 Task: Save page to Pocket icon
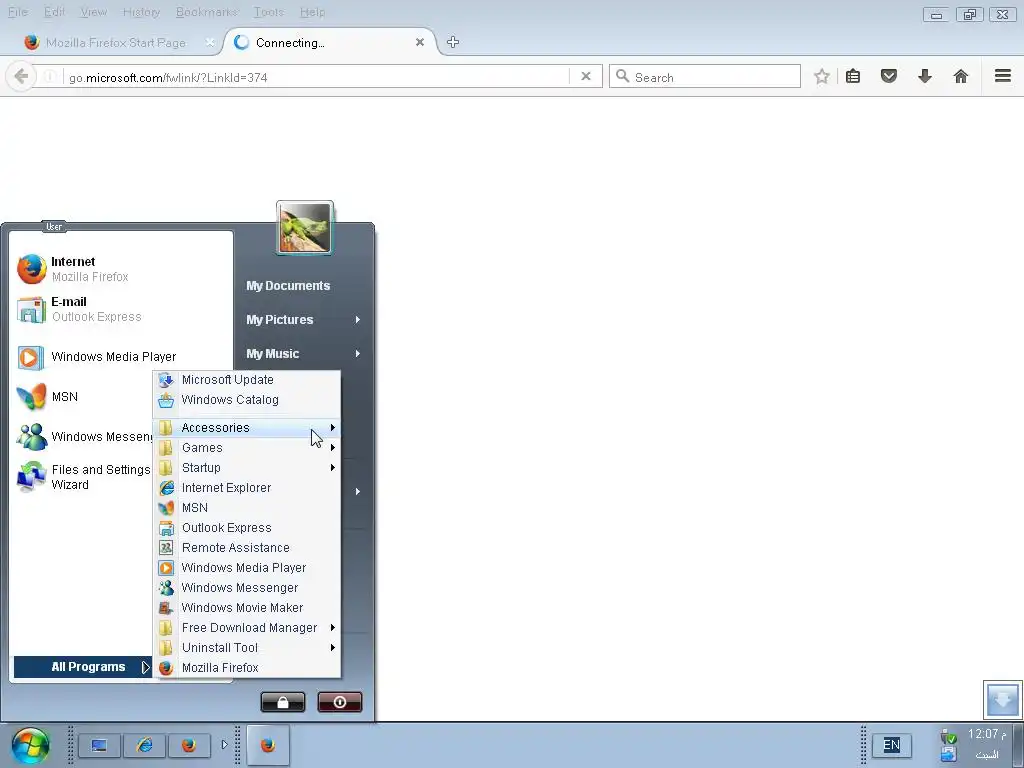tap(889, 76)
